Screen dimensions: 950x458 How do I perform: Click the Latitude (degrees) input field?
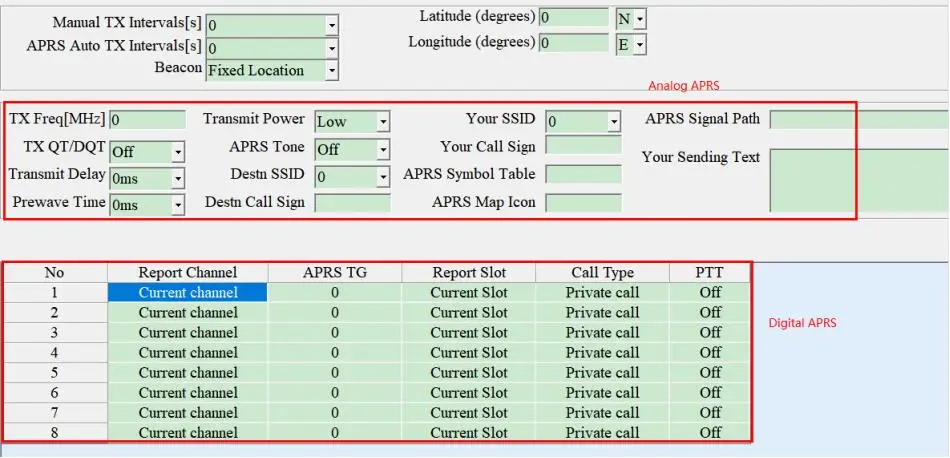(574, 17)
